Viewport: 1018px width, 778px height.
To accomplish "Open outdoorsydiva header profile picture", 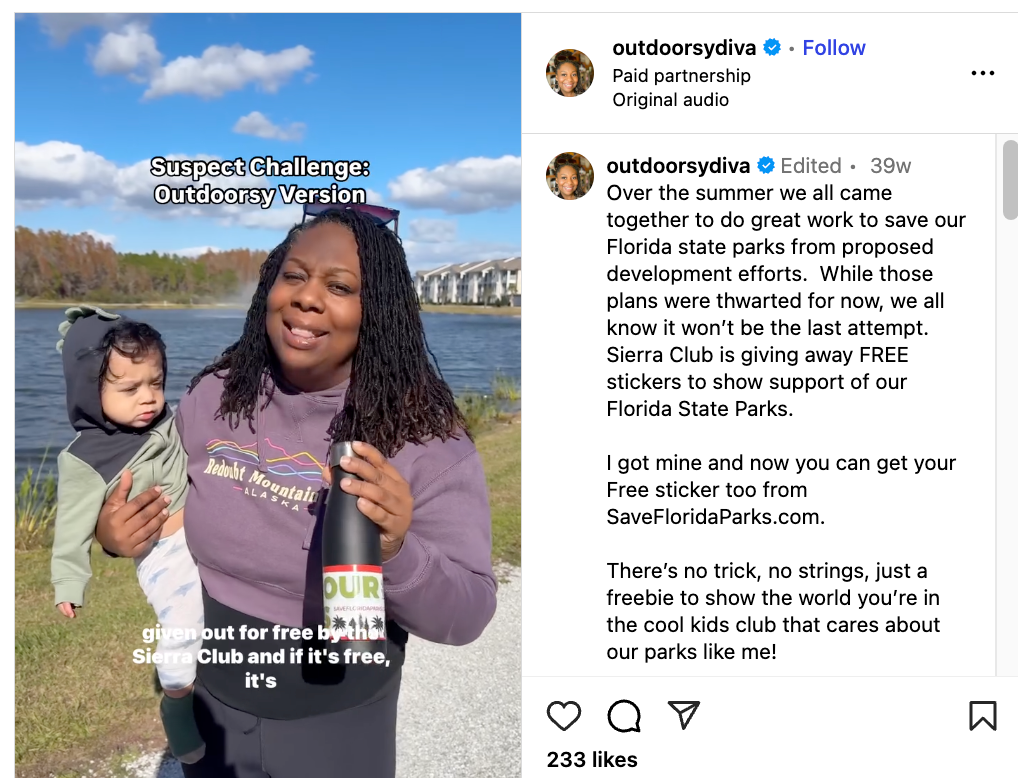I will 569,73.
